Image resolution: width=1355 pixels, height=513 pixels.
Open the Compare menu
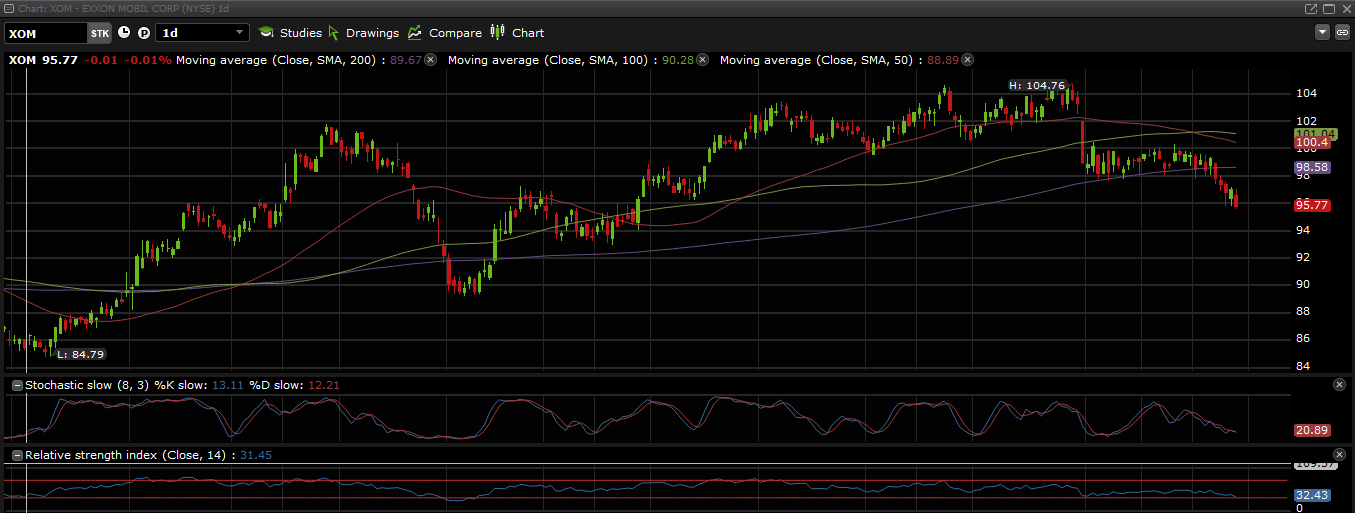click(445, 33)
